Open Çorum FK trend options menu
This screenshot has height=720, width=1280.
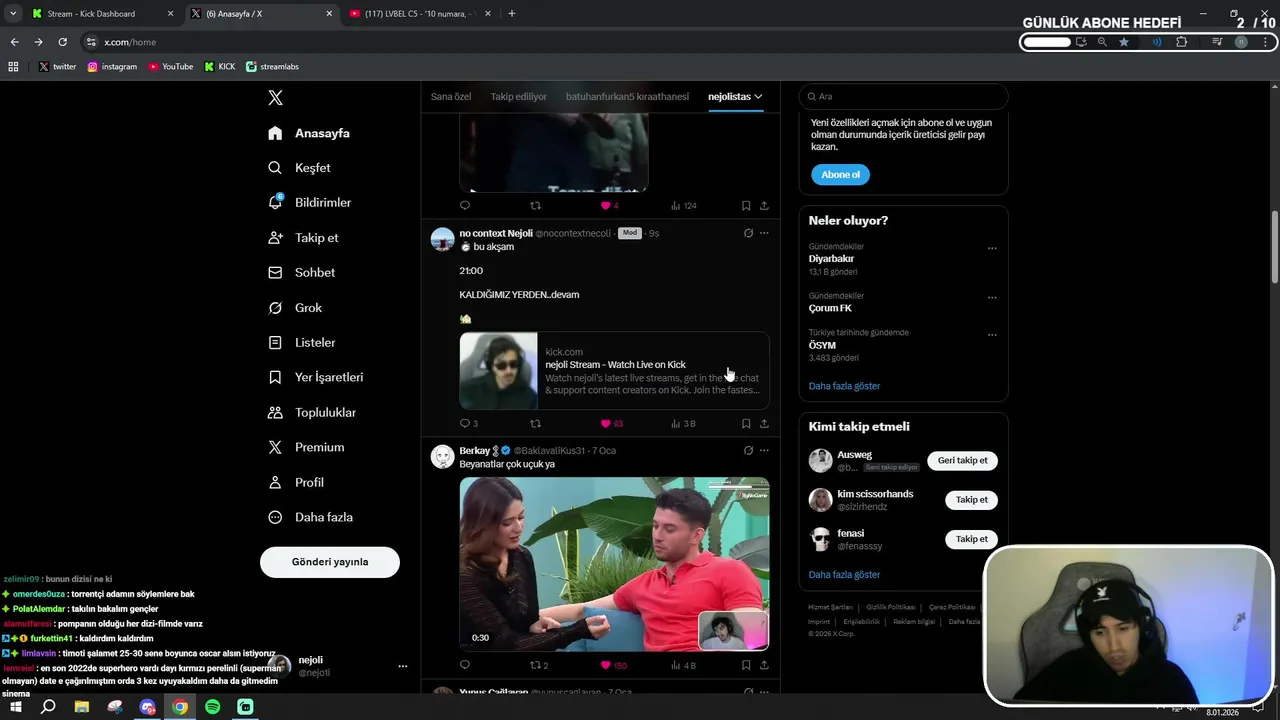[x=992, y=297]
